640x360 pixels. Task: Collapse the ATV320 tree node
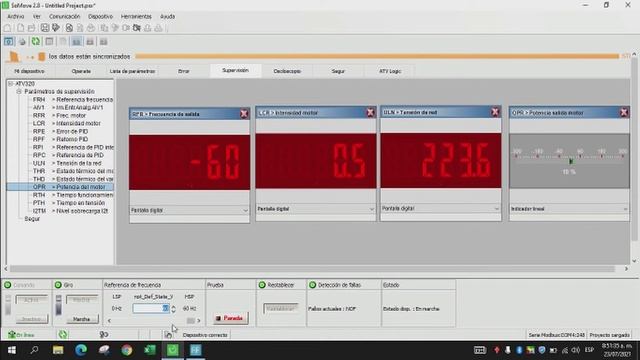(11, 84)
